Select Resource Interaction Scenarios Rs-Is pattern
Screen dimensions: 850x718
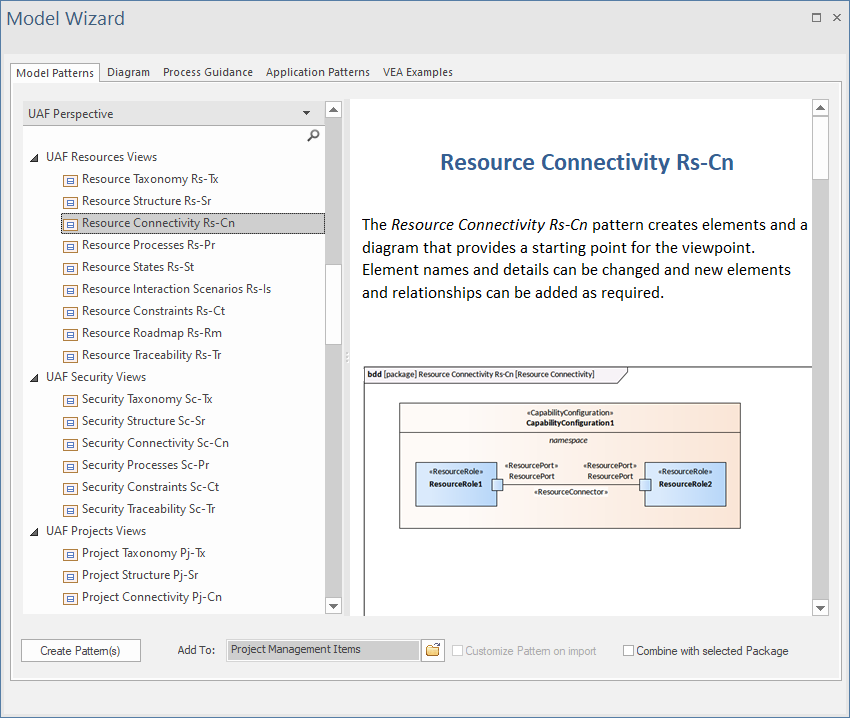coord(176,289)
